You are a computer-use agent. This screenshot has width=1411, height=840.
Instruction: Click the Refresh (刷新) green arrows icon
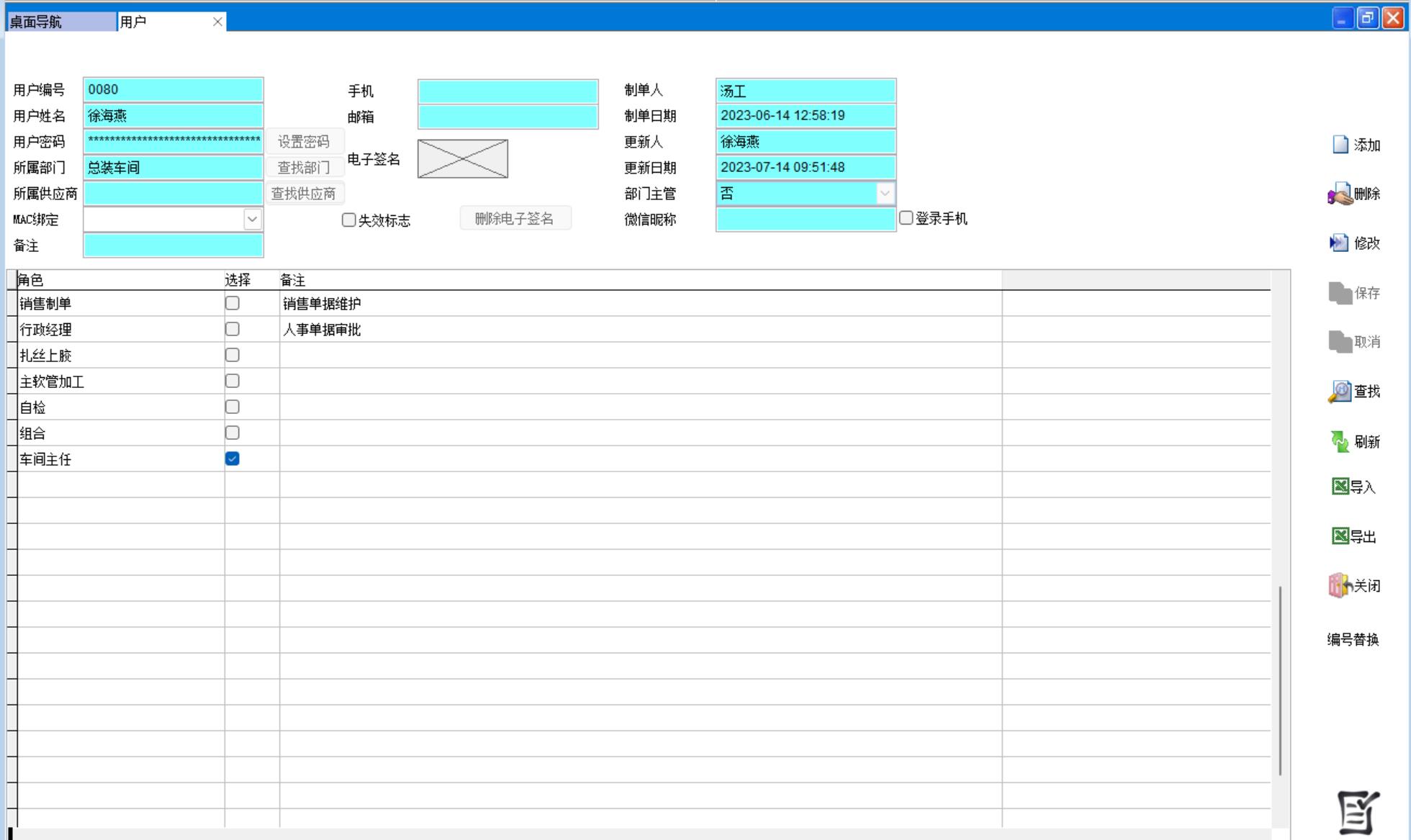[x=1340, y=441]
